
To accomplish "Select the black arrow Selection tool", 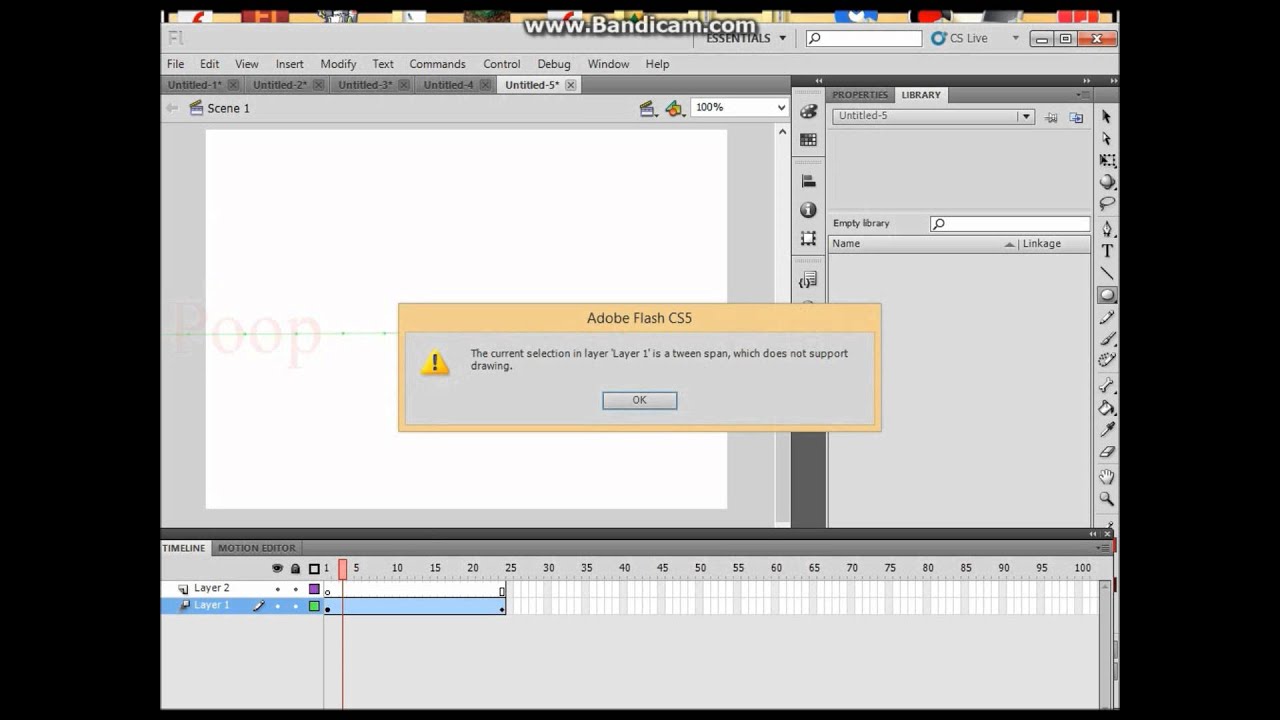I will tap(1107, 117).
